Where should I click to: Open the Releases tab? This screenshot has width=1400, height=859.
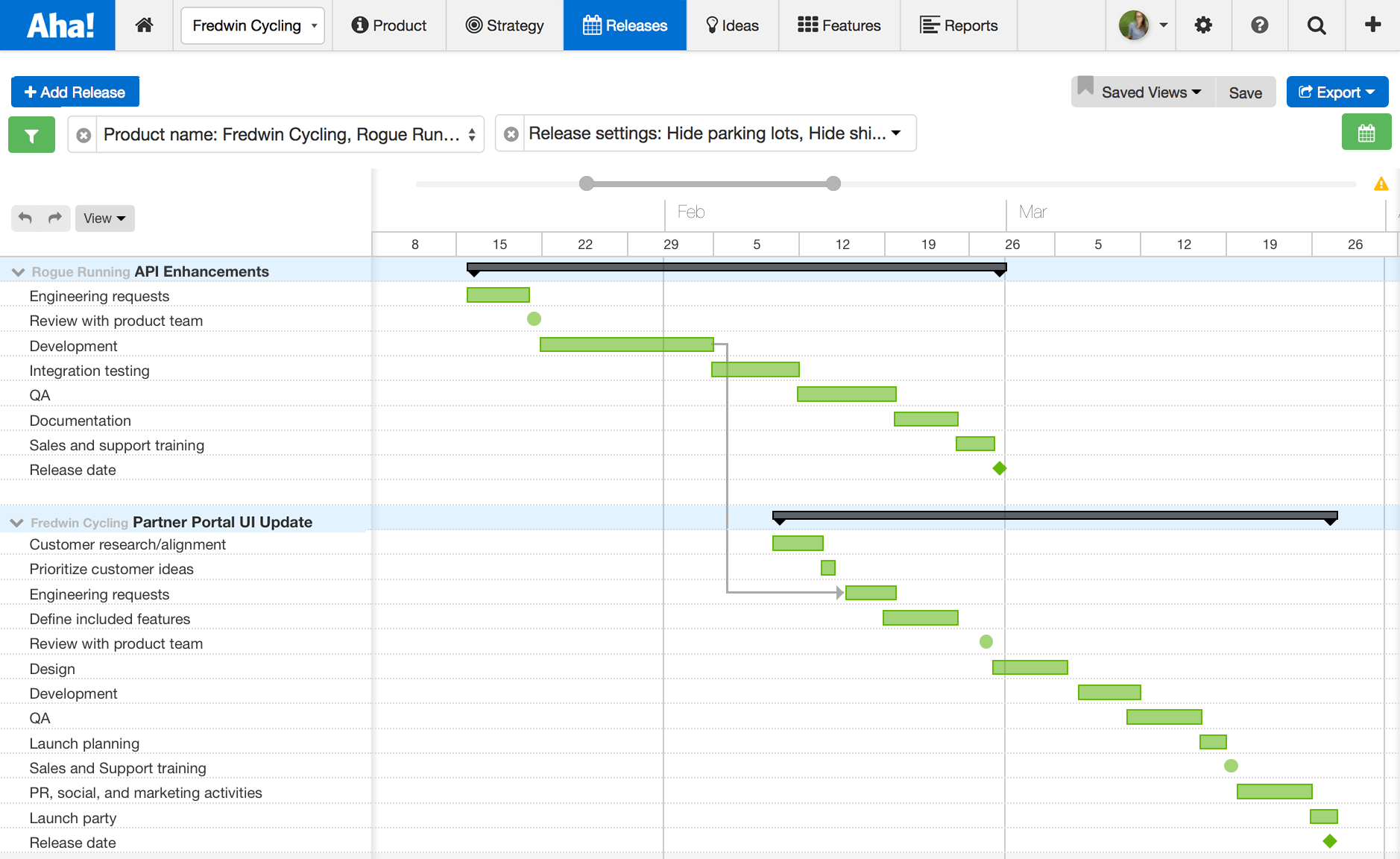point(625,25)
